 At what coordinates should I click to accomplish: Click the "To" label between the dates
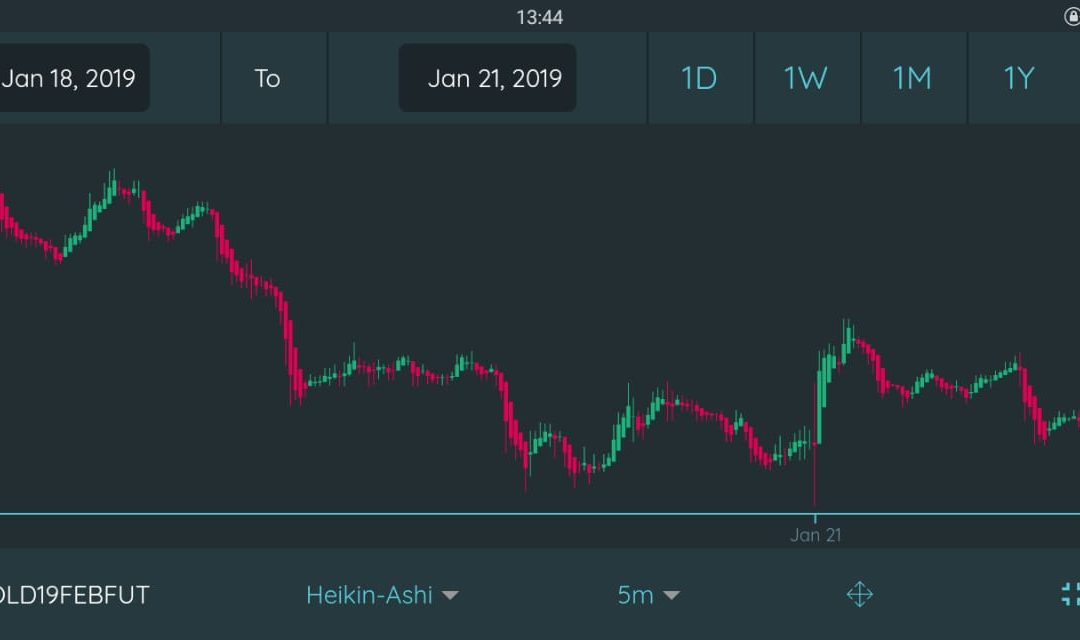(267, 78)
